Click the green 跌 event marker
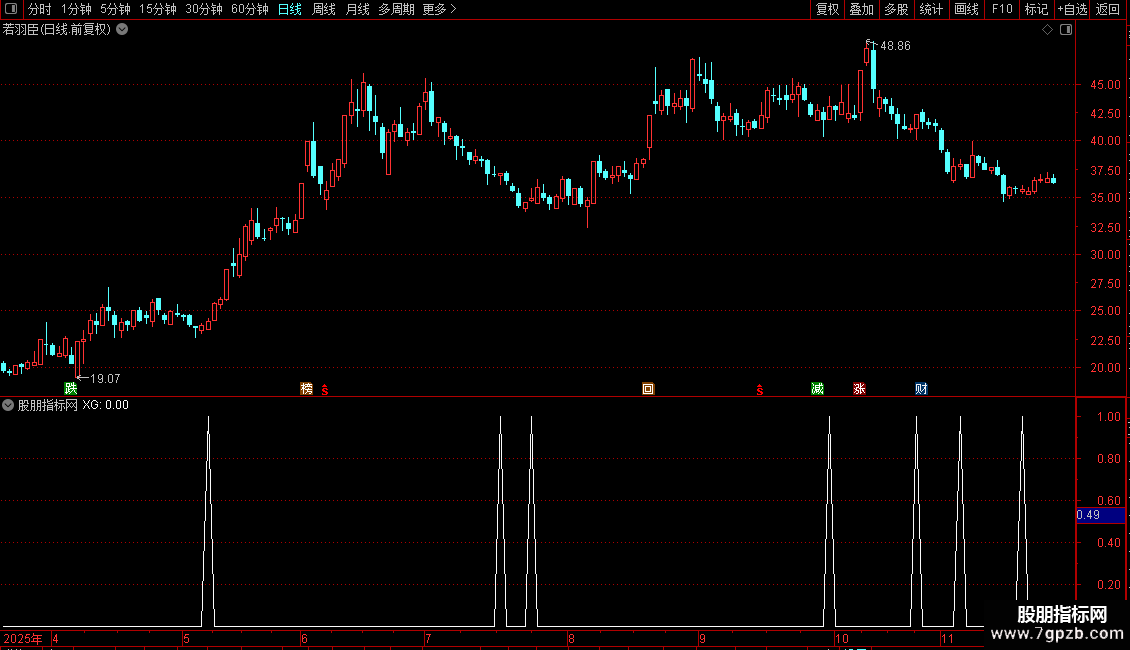1130x650 pixels. [x=71, y=388]
